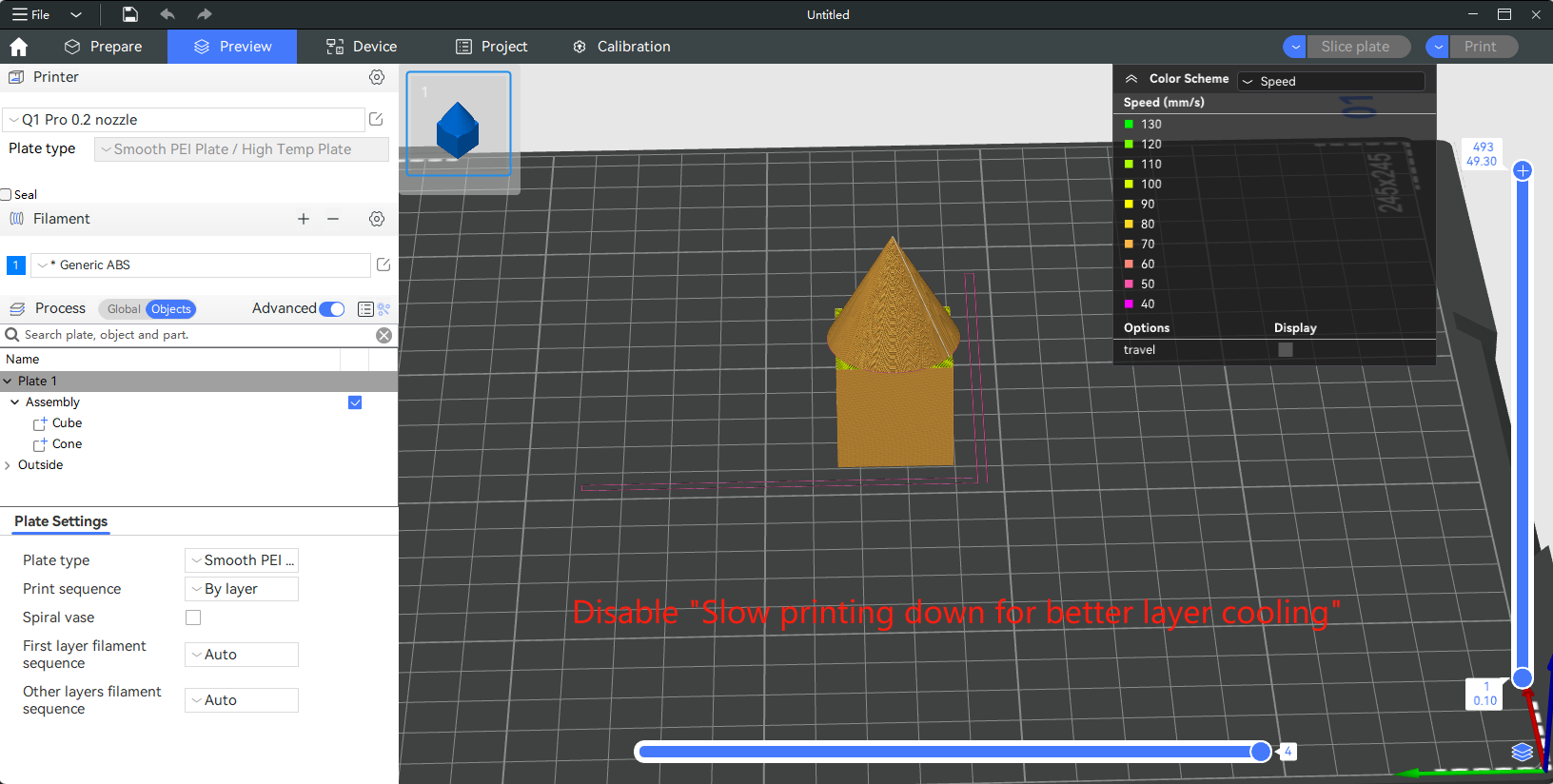Enable the Seal checkbox
The image size is (1553, 784).
(x=7, y=194)
